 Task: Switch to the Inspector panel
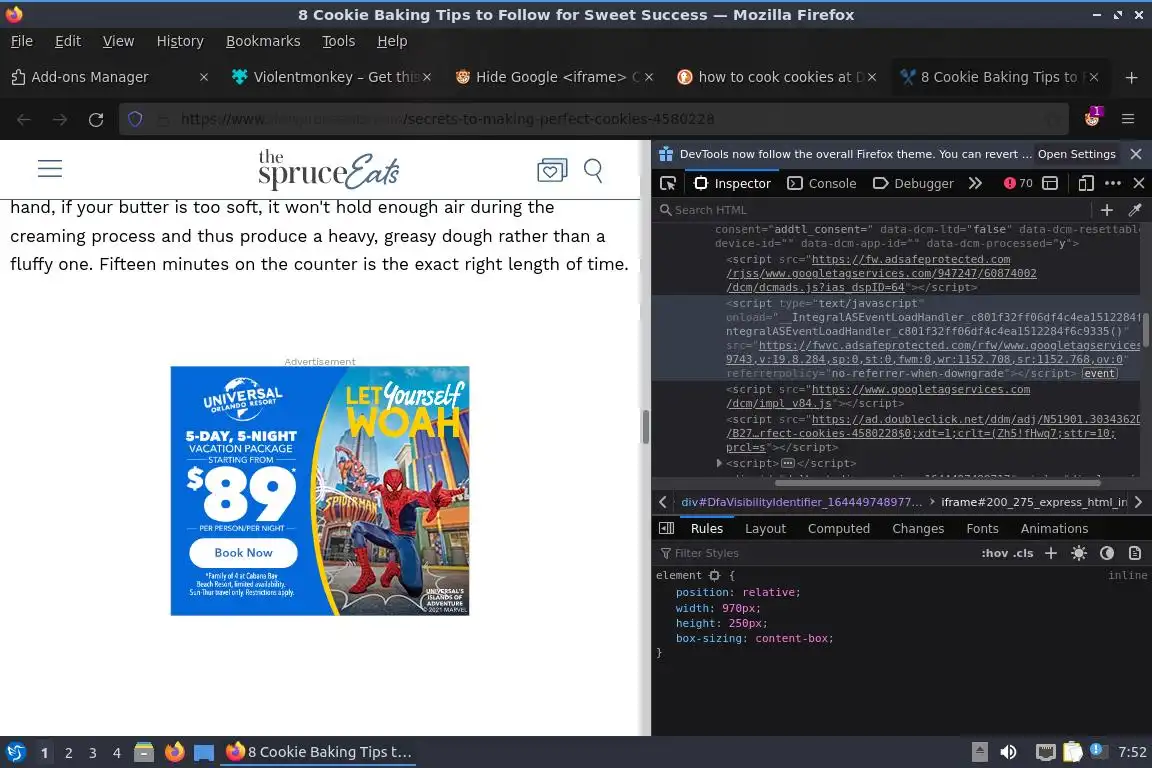click(x=732, y=183)
